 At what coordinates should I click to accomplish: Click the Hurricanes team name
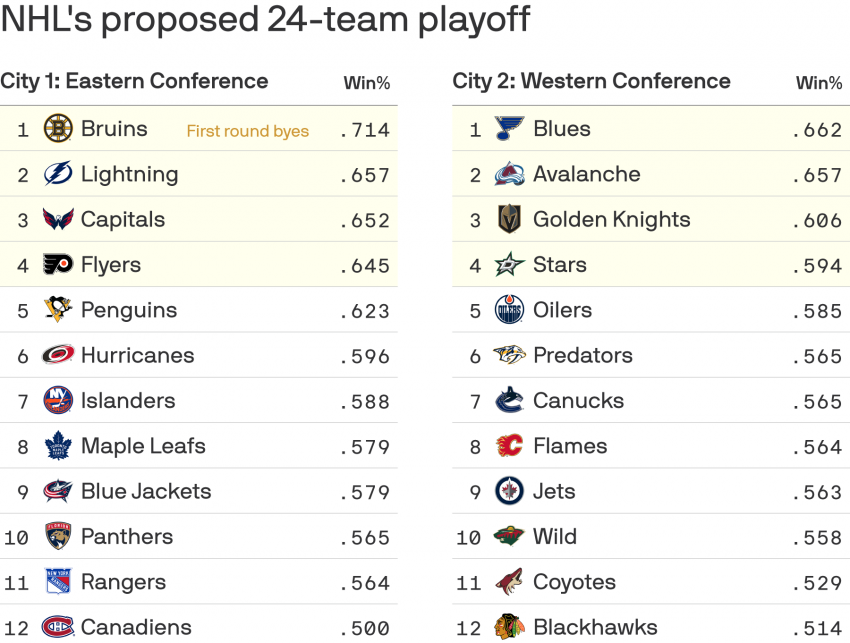(137, 355)
